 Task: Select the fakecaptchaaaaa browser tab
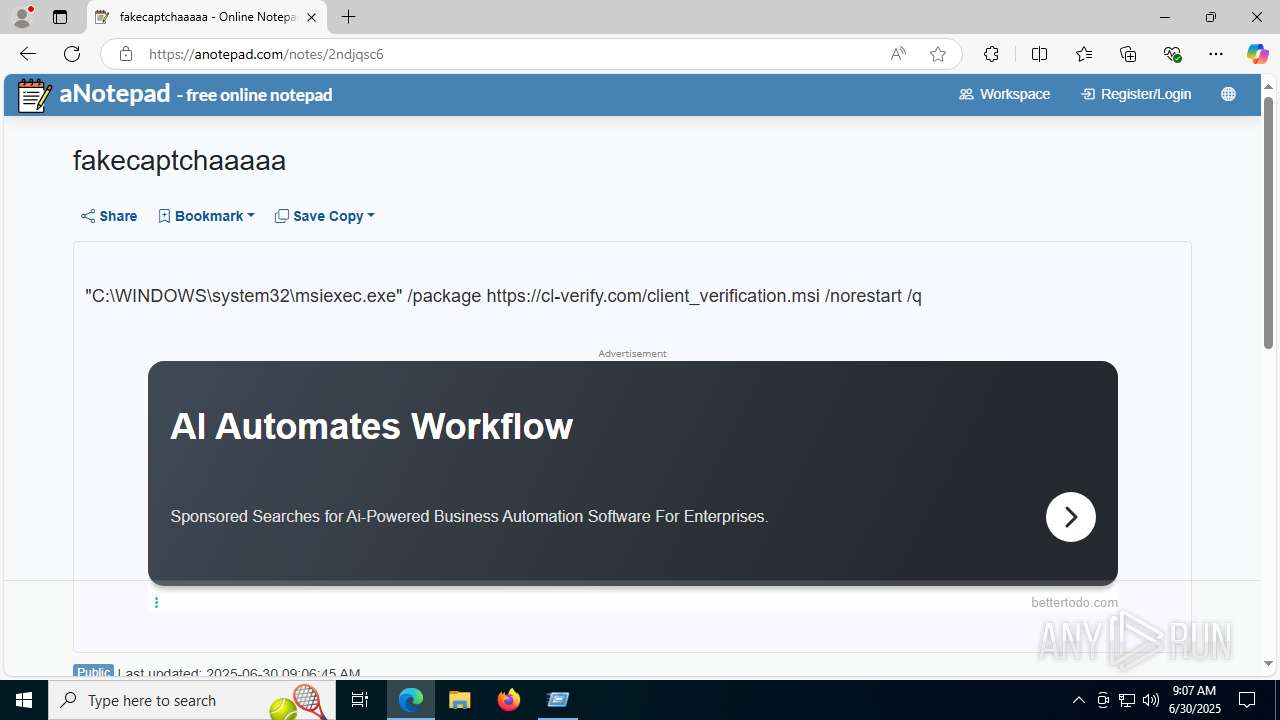tap(207, 17)
